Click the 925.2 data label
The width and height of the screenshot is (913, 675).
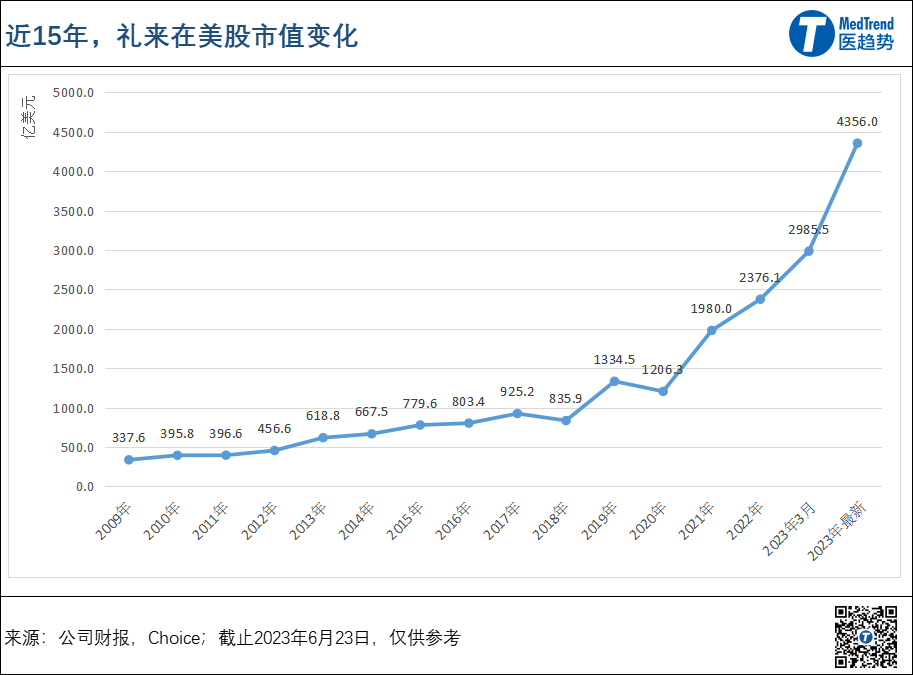pyautogui.click(x=517, y=392)
